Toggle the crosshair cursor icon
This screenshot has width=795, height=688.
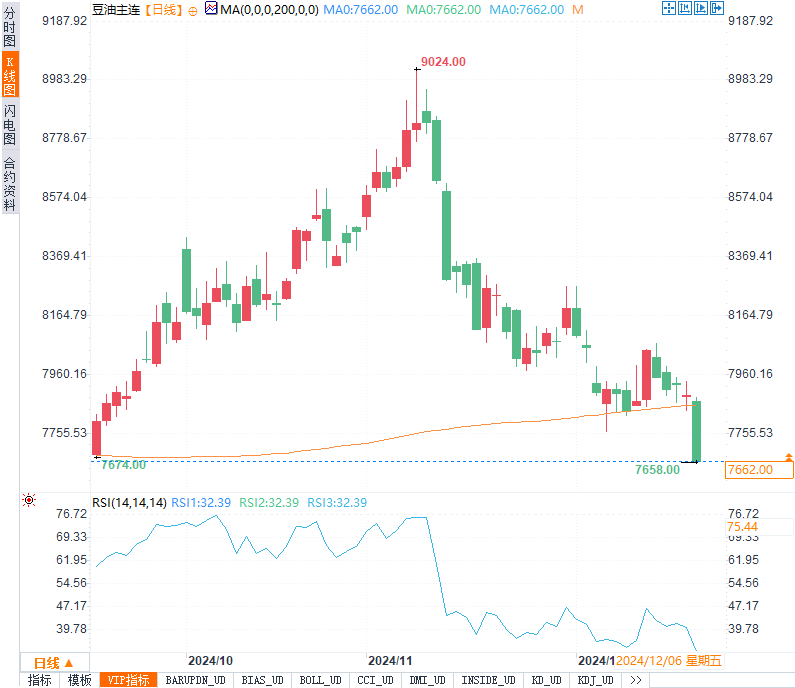coord(669,8)
